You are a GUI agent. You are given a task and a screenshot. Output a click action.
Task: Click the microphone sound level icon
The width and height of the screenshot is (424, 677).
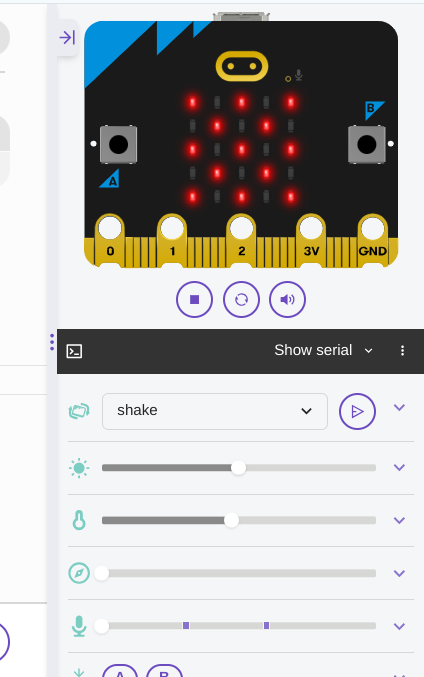tap(79, 626)
